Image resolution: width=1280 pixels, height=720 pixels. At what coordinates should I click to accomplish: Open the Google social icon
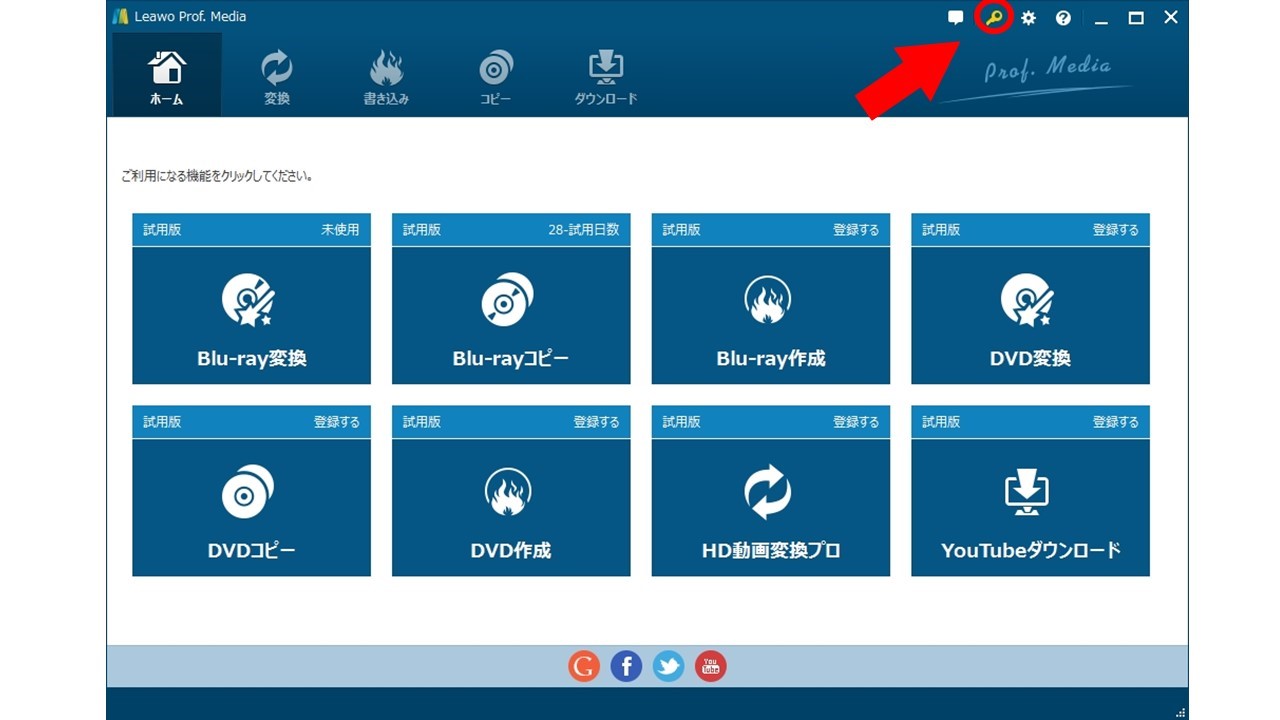[x=584, y=666]
